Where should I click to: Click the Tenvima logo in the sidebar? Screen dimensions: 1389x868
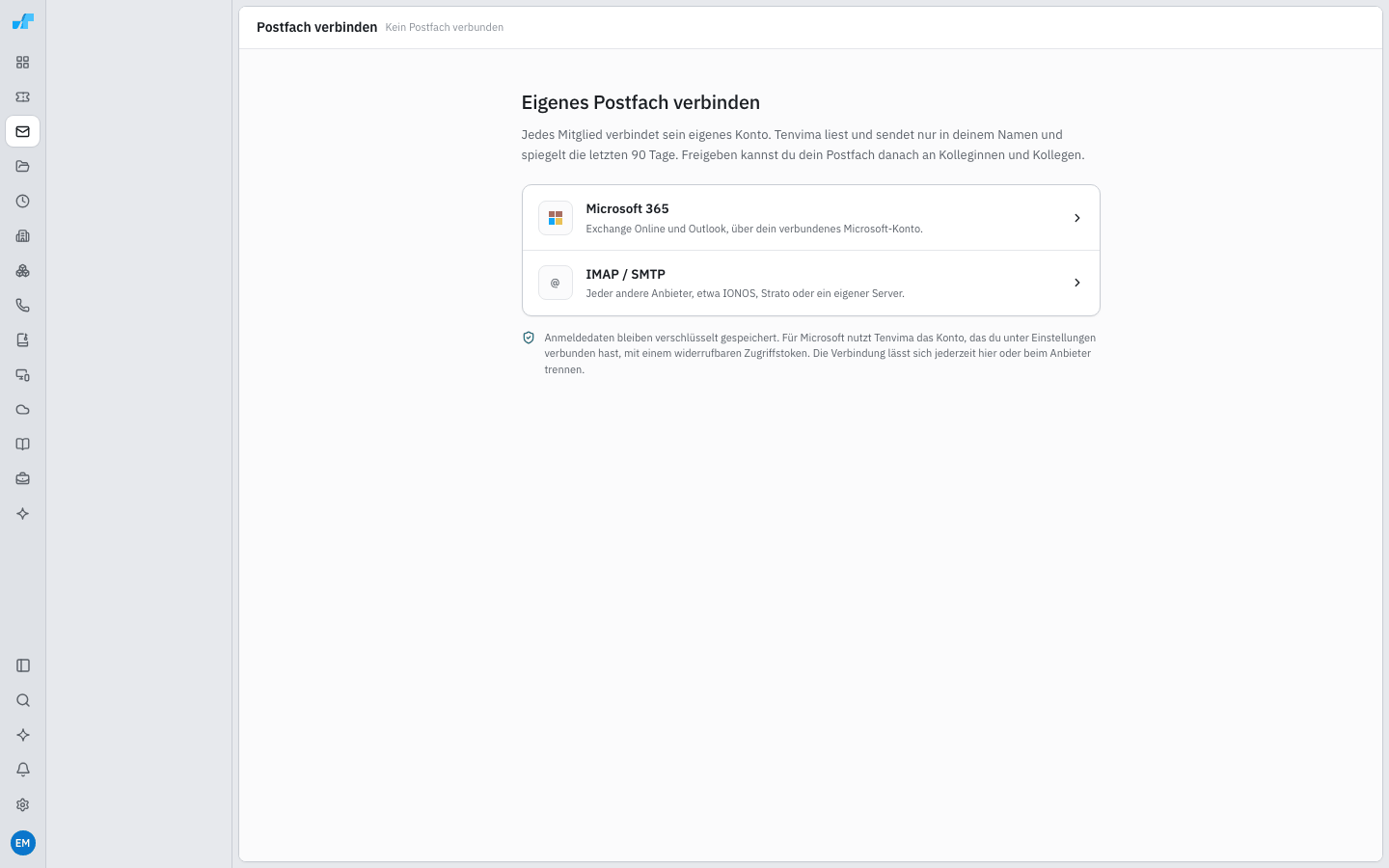tap(22, 21)
